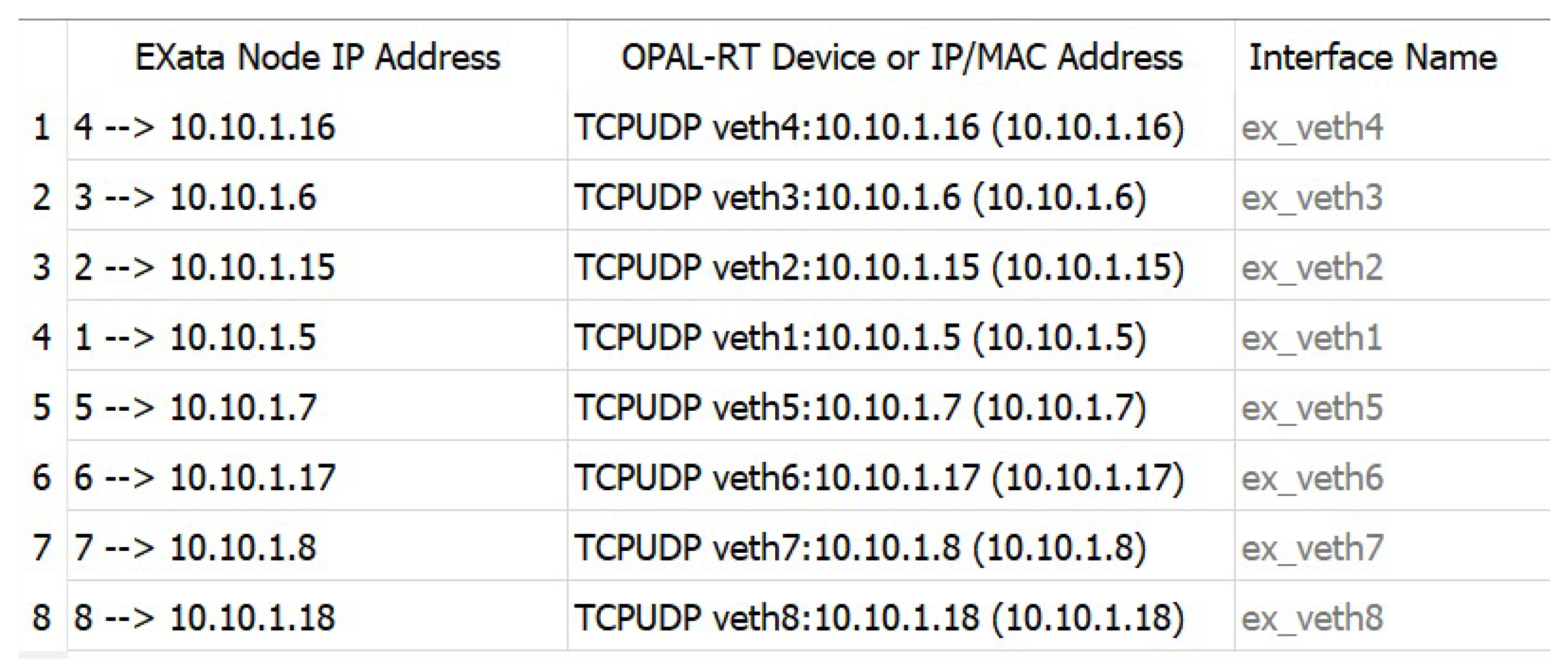Click the Interface Name column header

(x=1373, y=58)
